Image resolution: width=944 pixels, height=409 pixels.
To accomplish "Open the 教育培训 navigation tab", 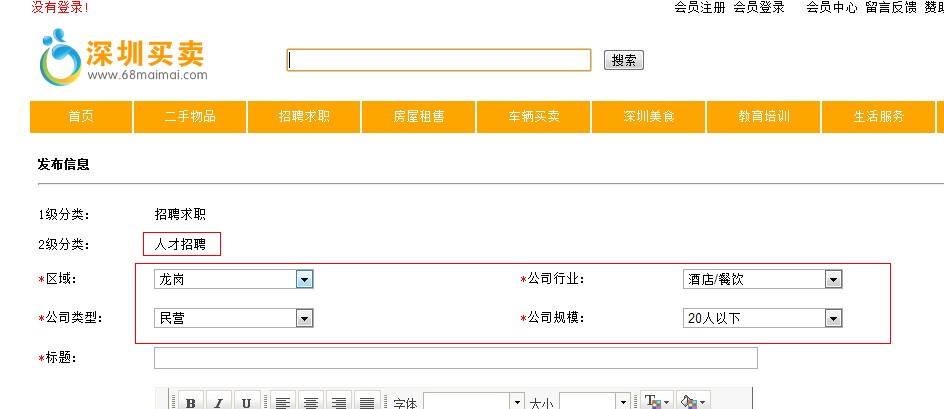I will (763, 117).
